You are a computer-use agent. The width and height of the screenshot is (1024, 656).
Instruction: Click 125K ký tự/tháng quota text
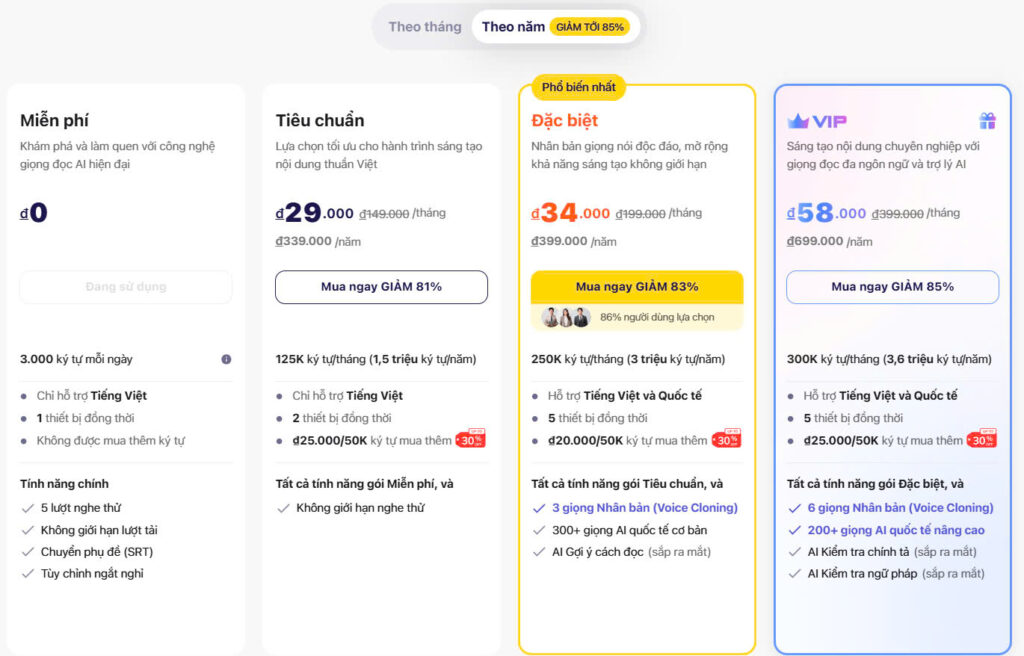[376, 359]
